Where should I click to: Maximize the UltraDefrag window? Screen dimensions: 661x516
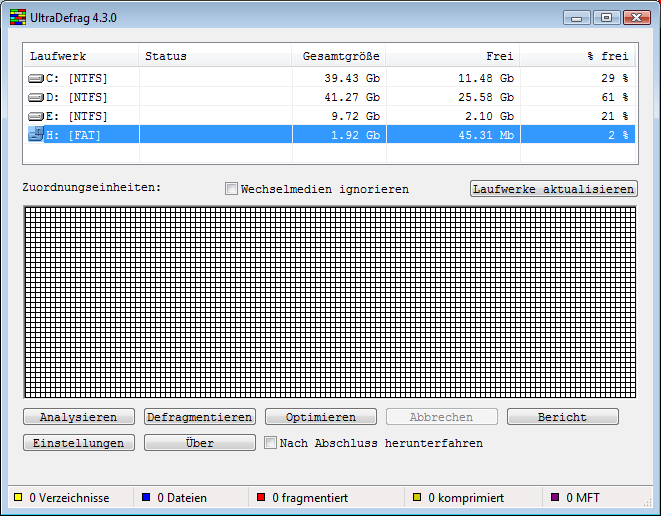(606, 18)
